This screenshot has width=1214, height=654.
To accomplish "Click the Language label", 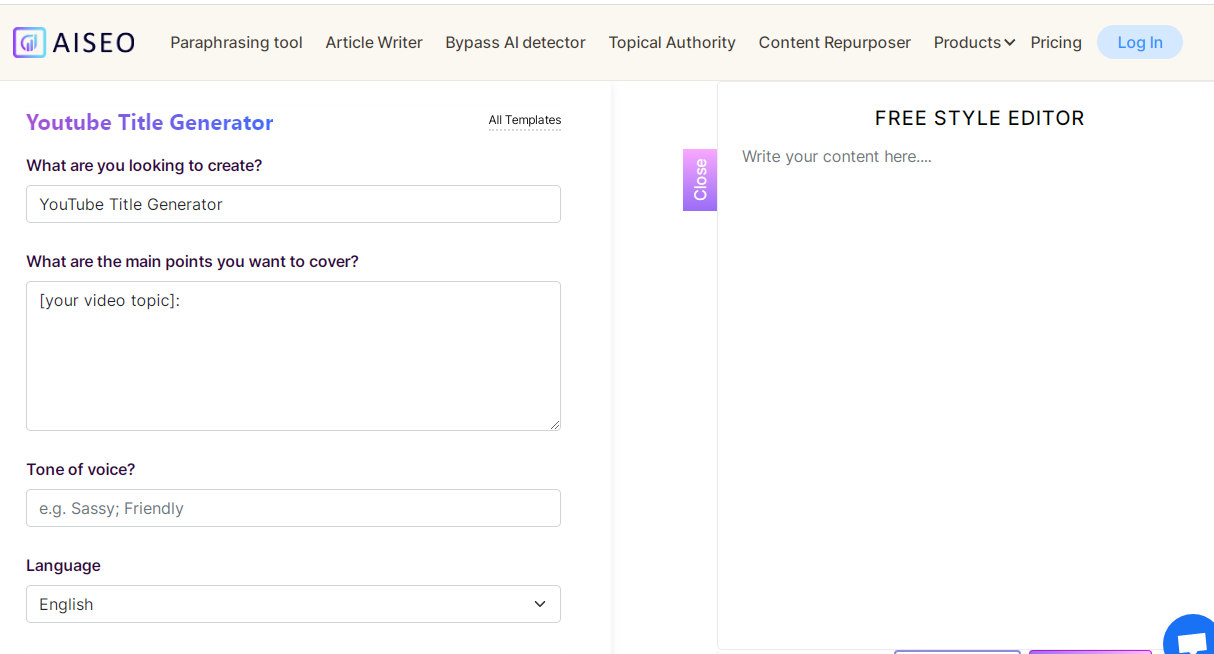I will point(63,565).
